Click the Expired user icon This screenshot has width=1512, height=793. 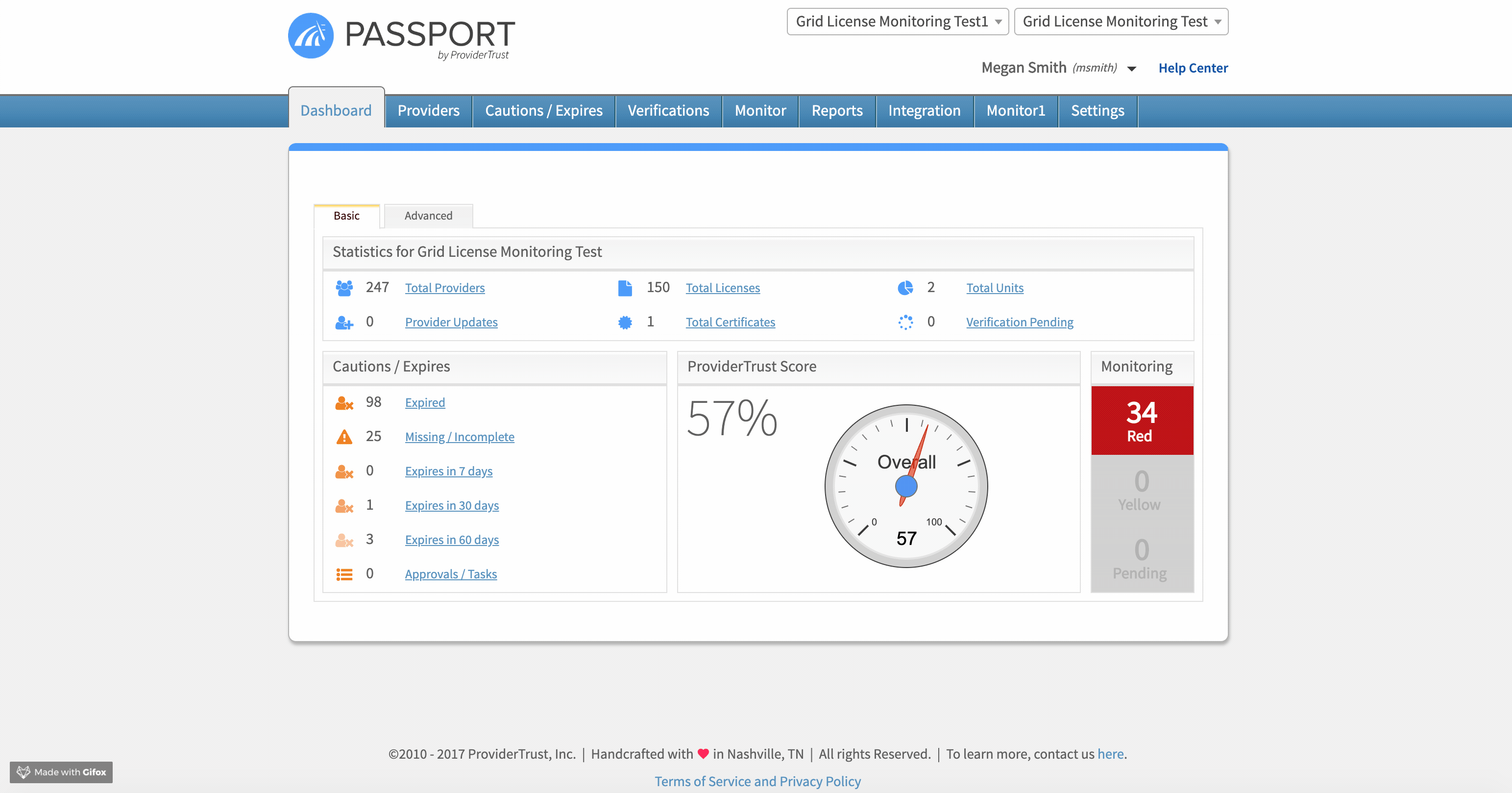[344, 403]
